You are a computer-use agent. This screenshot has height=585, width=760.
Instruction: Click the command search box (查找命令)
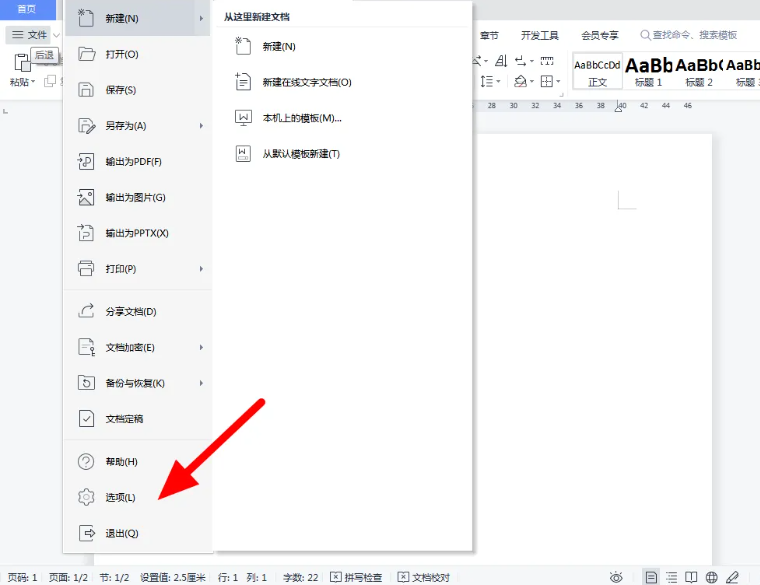pyautogui.click(x=694, y=35)
